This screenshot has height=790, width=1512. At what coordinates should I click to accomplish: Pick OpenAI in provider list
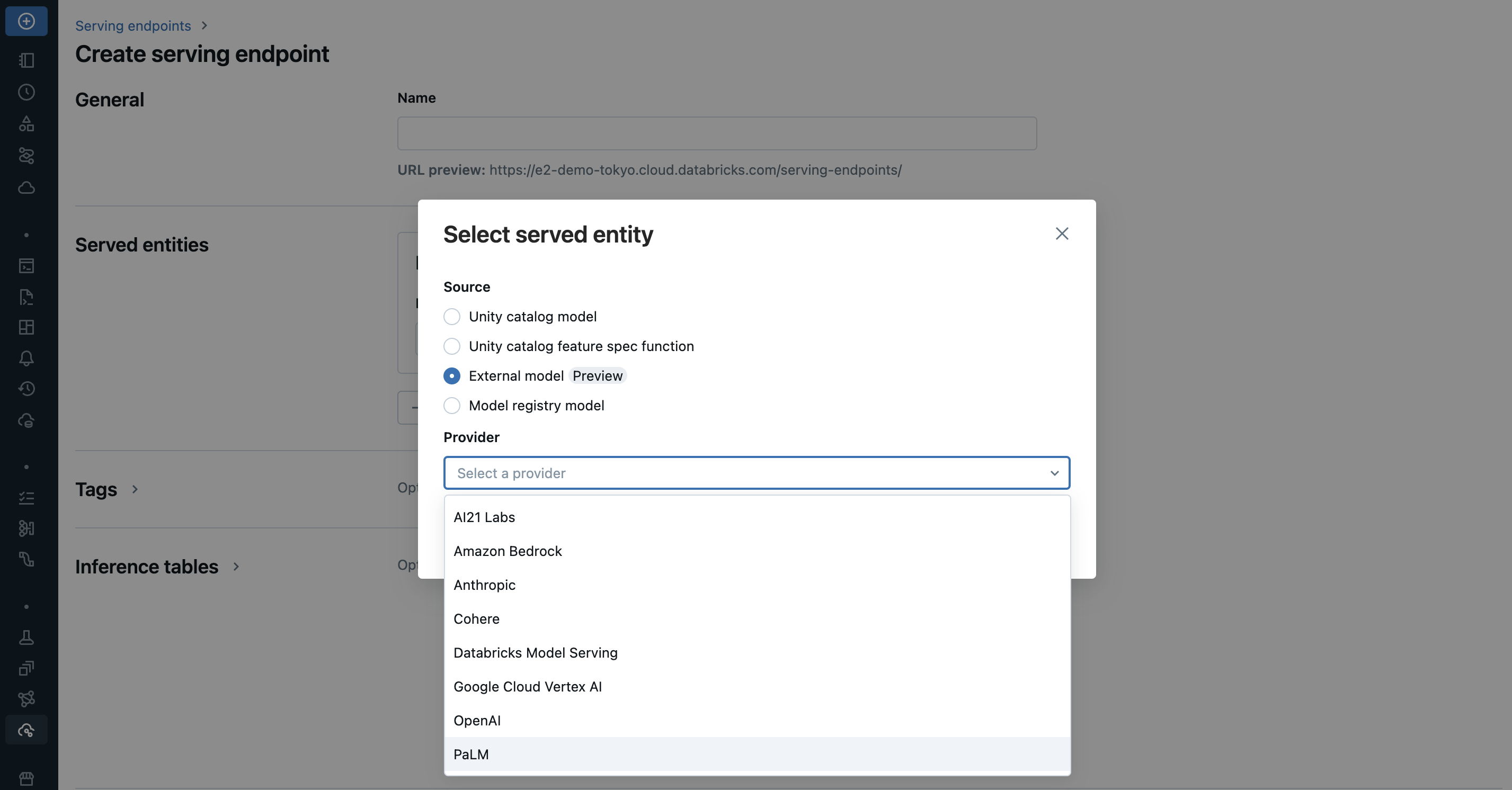[x=477, y=720]
